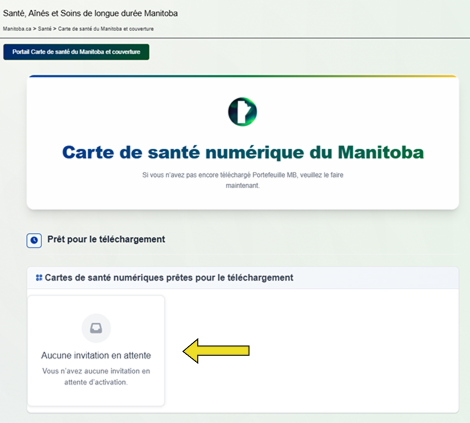Click the Manitoba province logo icon
Image resolution: width=470 pixels, height=423 pixels.
pyautogui.click(x=242, y=112)
